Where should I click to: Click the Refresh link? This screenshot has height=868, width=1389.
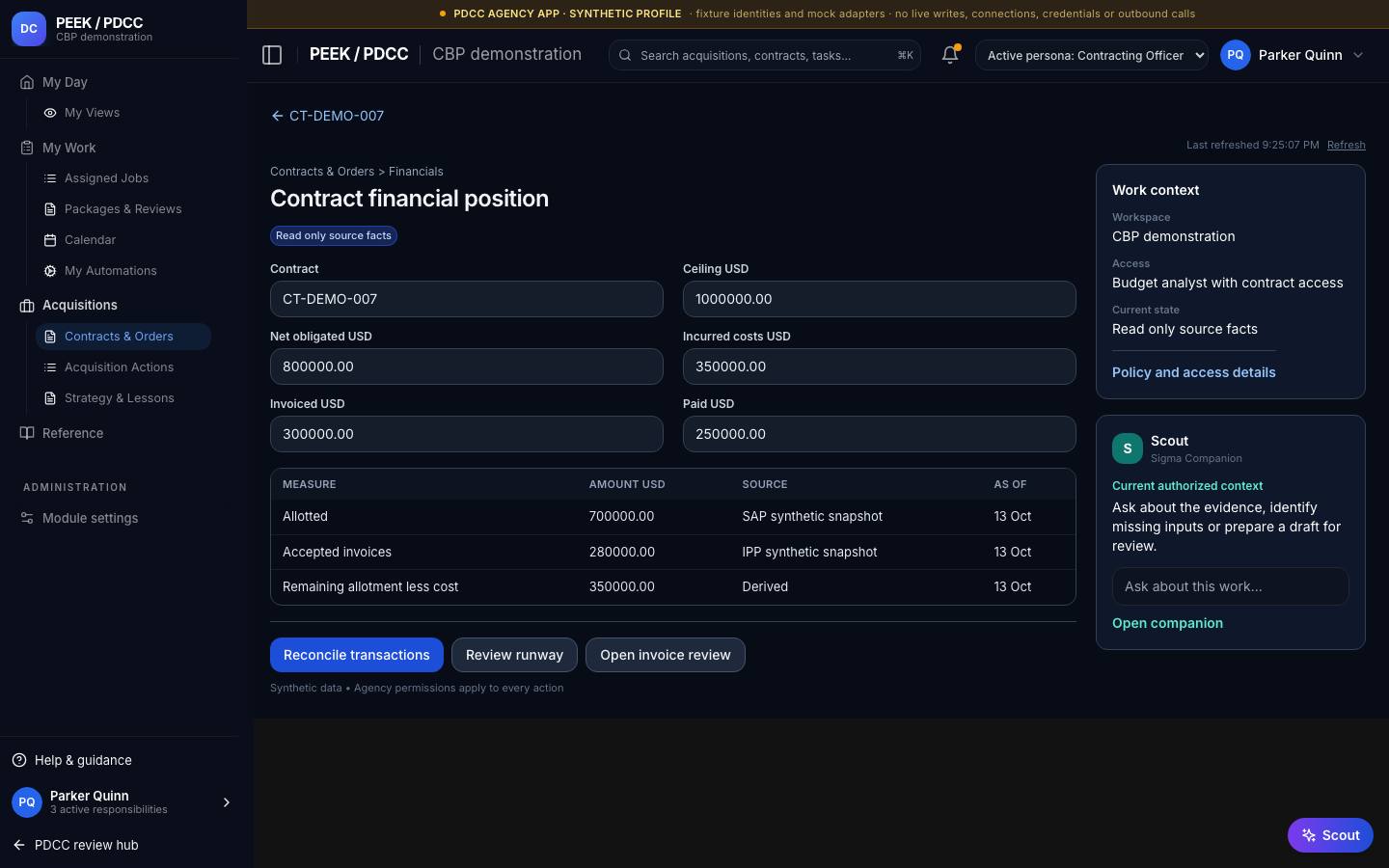click(x=1346, y=145)
